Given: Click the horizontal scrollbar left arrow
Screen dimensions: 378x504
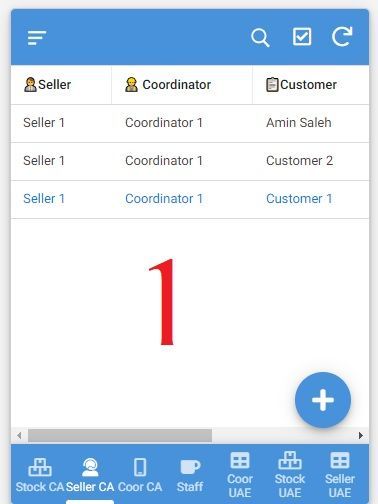Looking at the screenshot, I should click(x=19, y=435).
